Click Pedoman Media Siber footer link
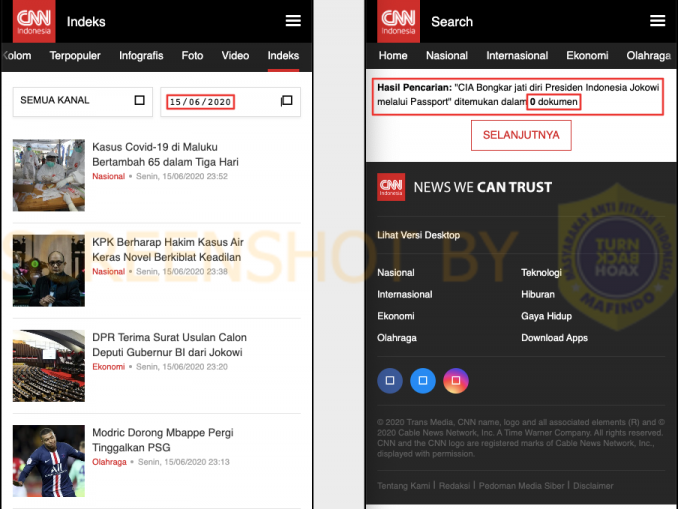This screenshot has width=678, height=509. point(521,486)
